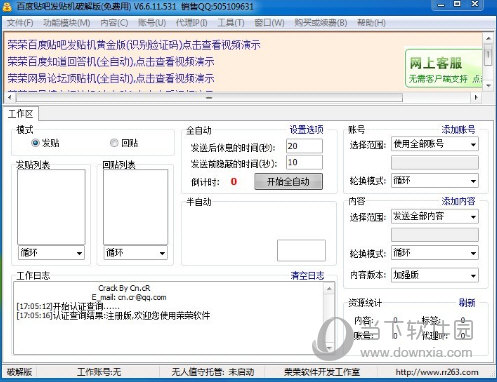Click 无人值守托管 status bar entry

pos(213,372)
